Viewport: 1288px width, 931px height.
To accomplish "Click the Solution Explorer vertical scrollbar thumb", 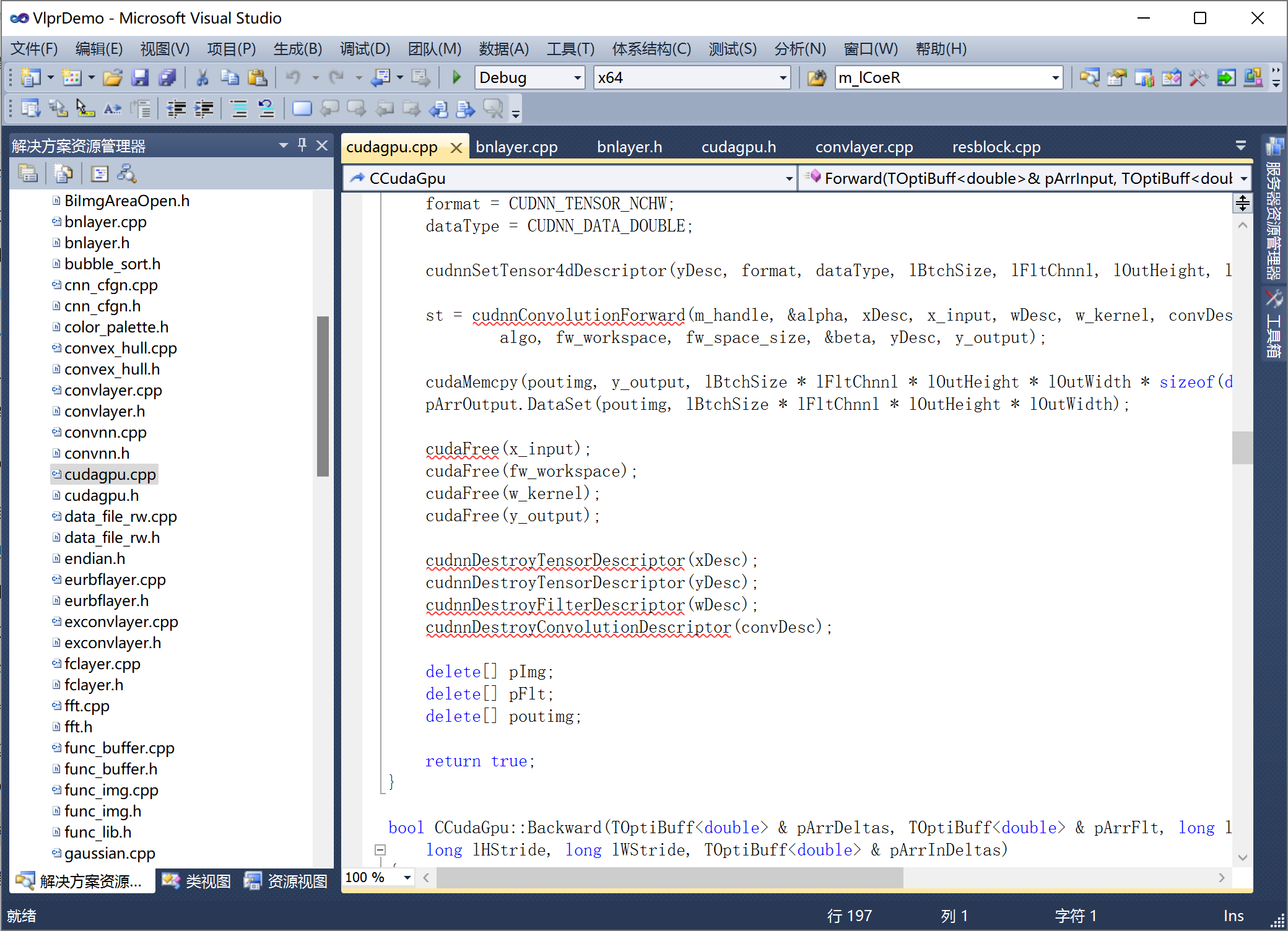I will click(323, 396).
